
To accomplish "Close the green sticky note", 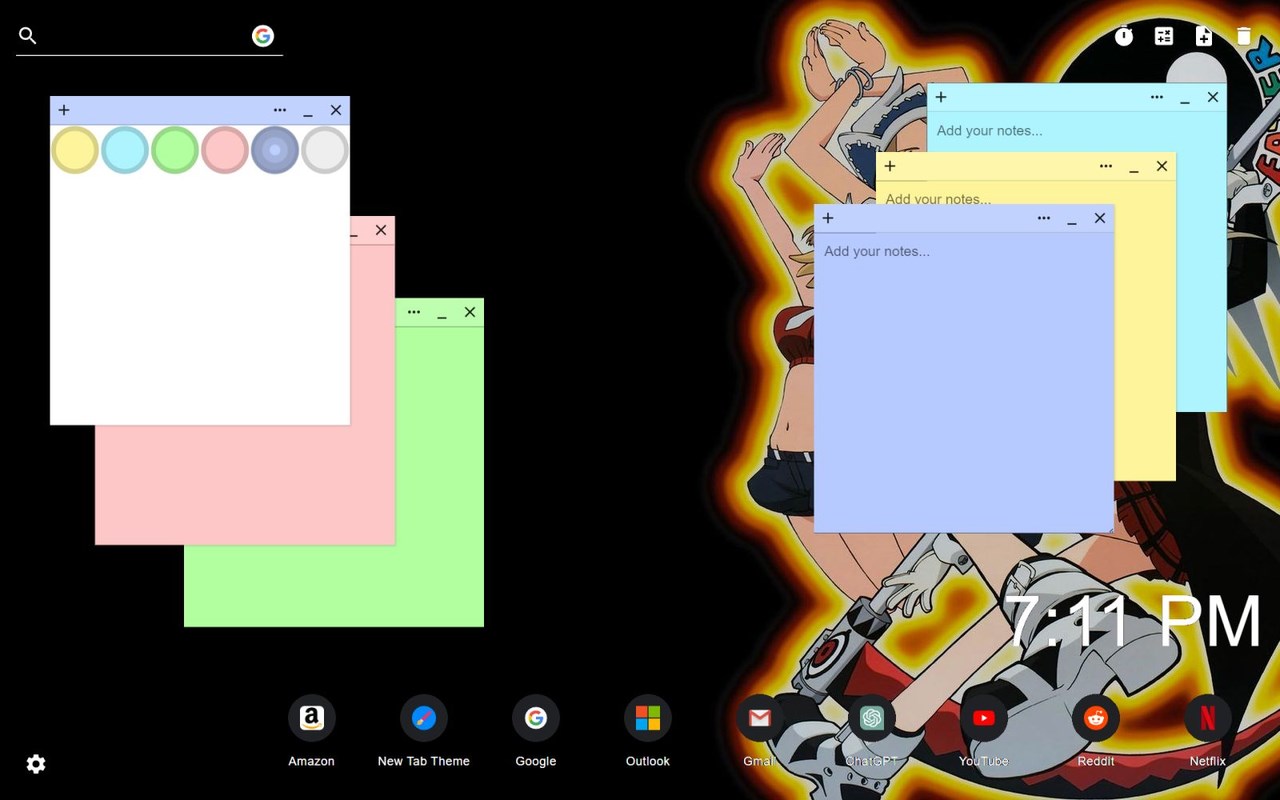I will tap(470, 312).
